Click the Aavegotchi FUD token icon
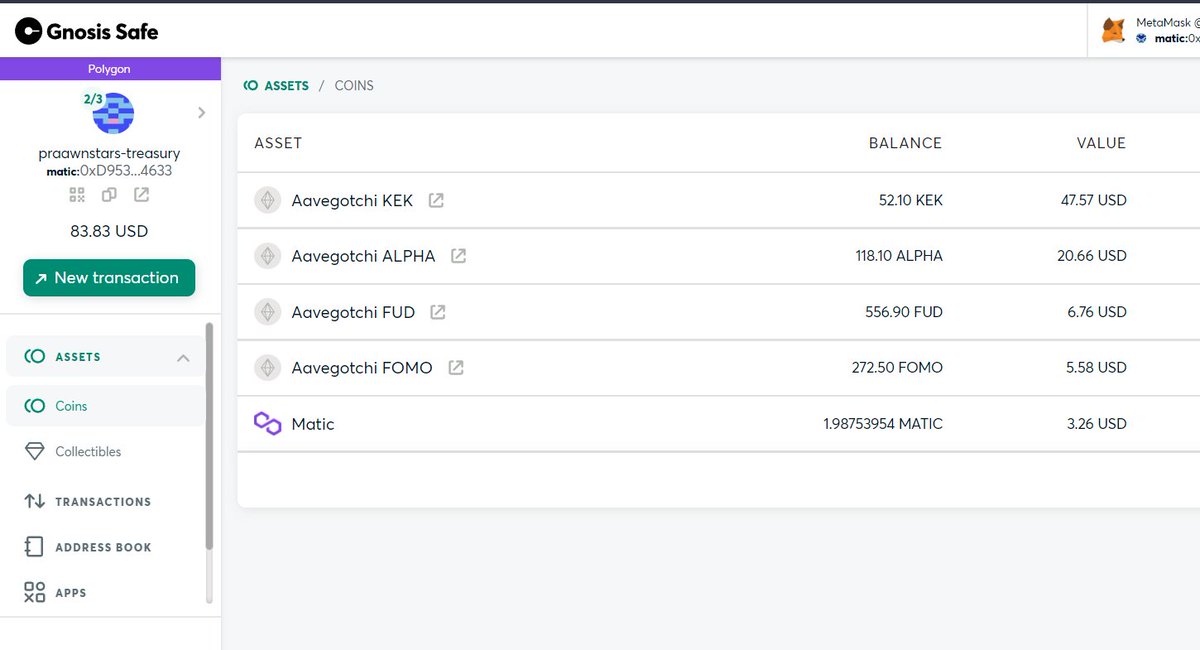This screenshot has width=1200, height=650. coord(267,312)
